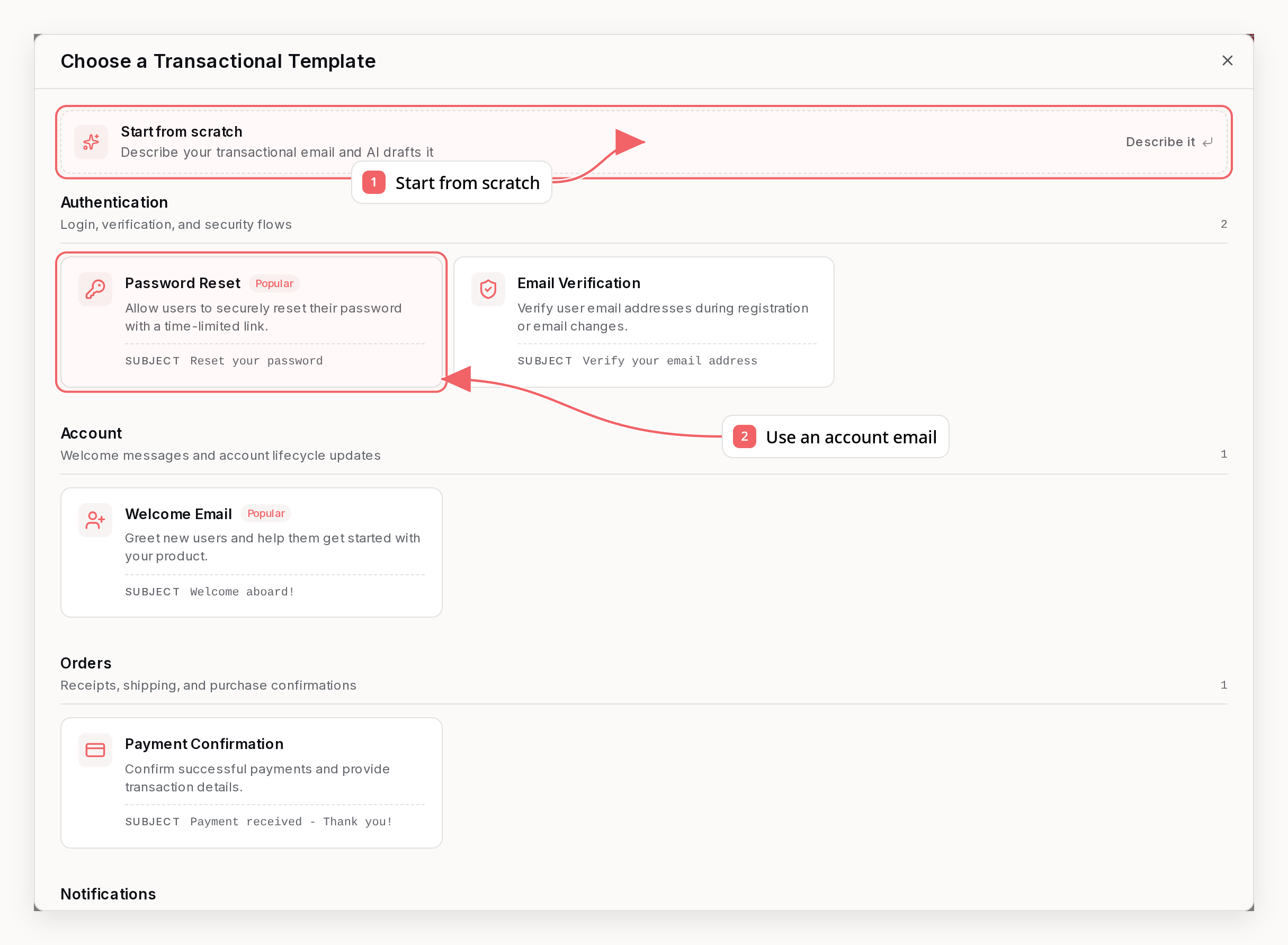Choose the Payment Confirmation template card
The image size is (1288, 945).
(x=252, y=783)
